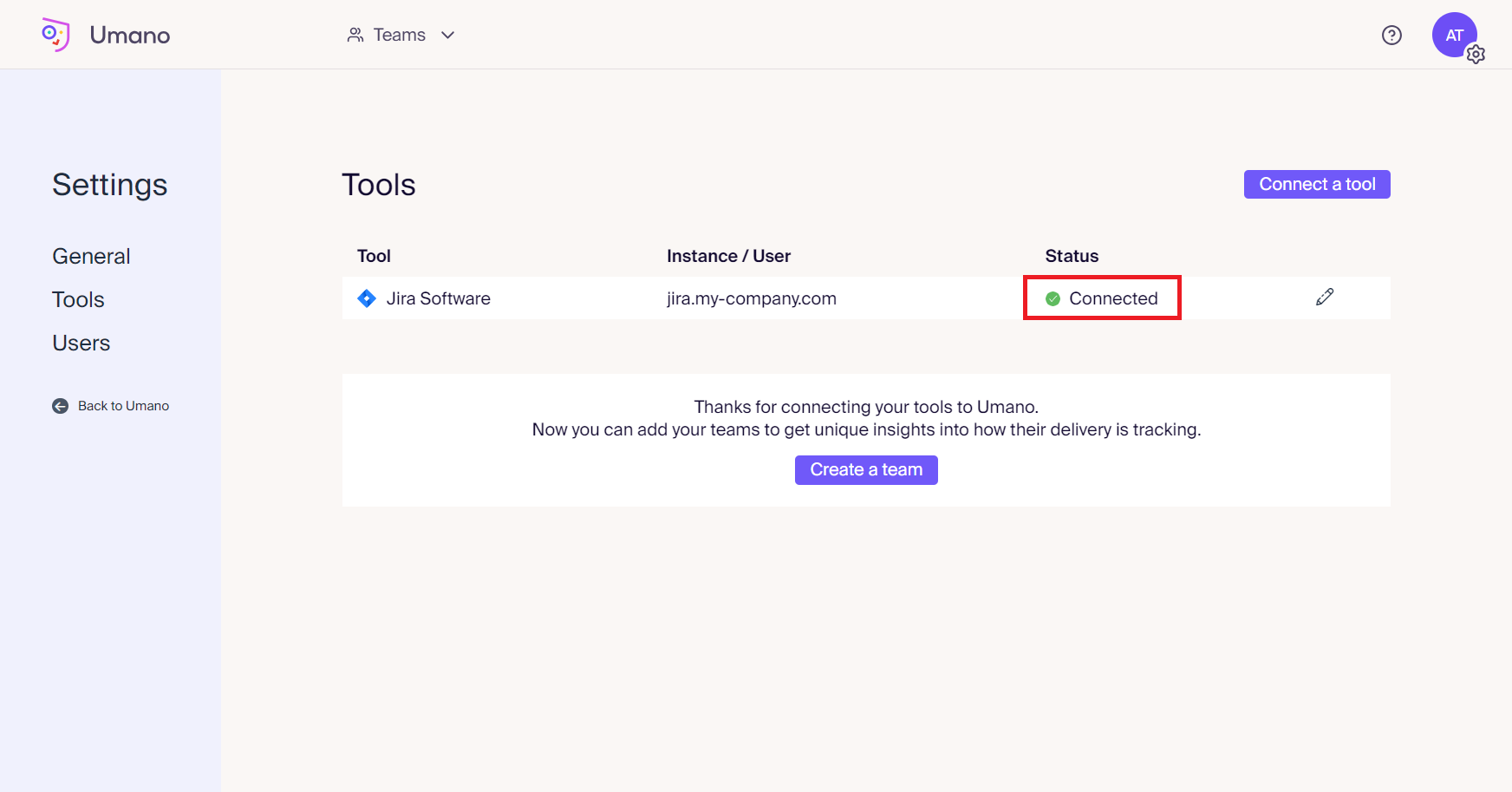Image resolution: width=1512 pixels, height=792 pixels.
Task: Click the AT user avatar
Action: pos(1453,35)
